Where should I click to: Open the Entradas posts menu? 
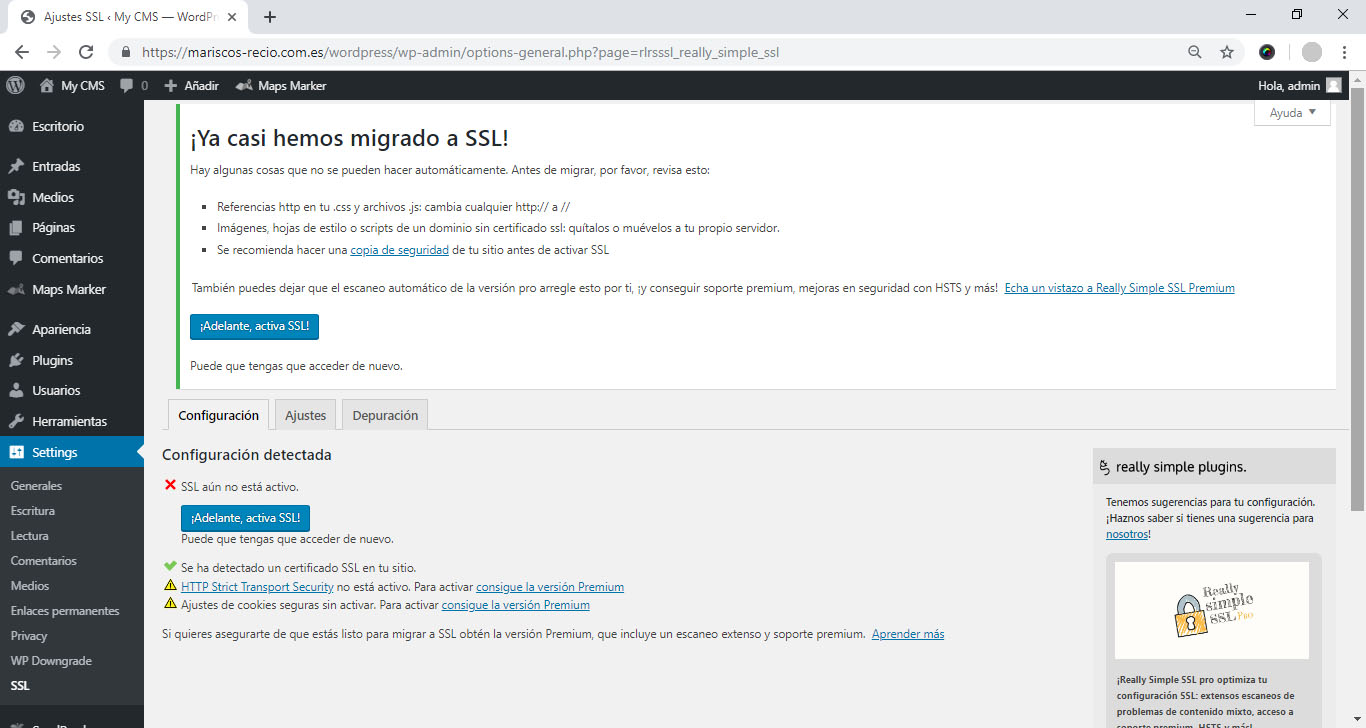tap(72, 167)
